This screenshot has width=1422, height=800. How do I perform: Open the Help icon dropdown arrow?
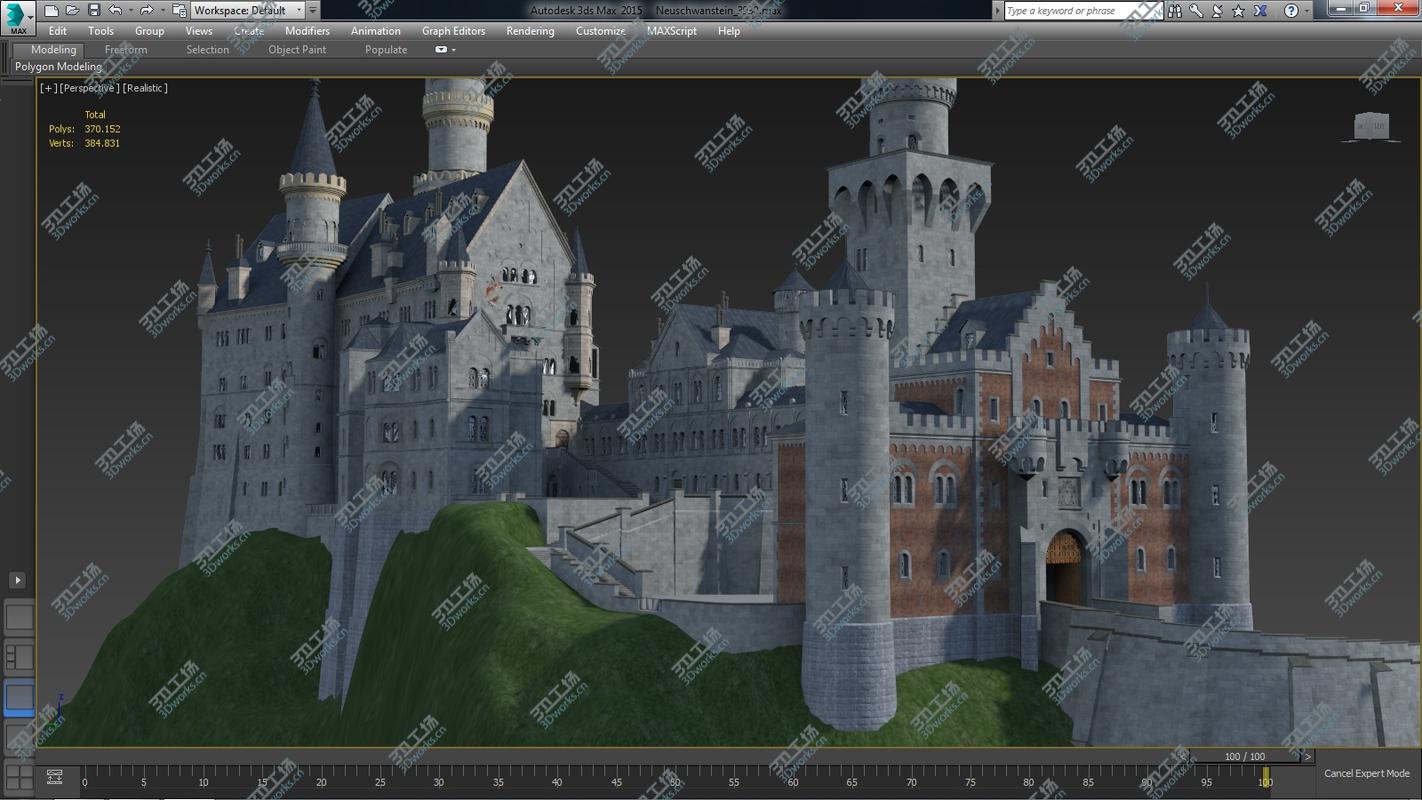tap(1306, 11)
